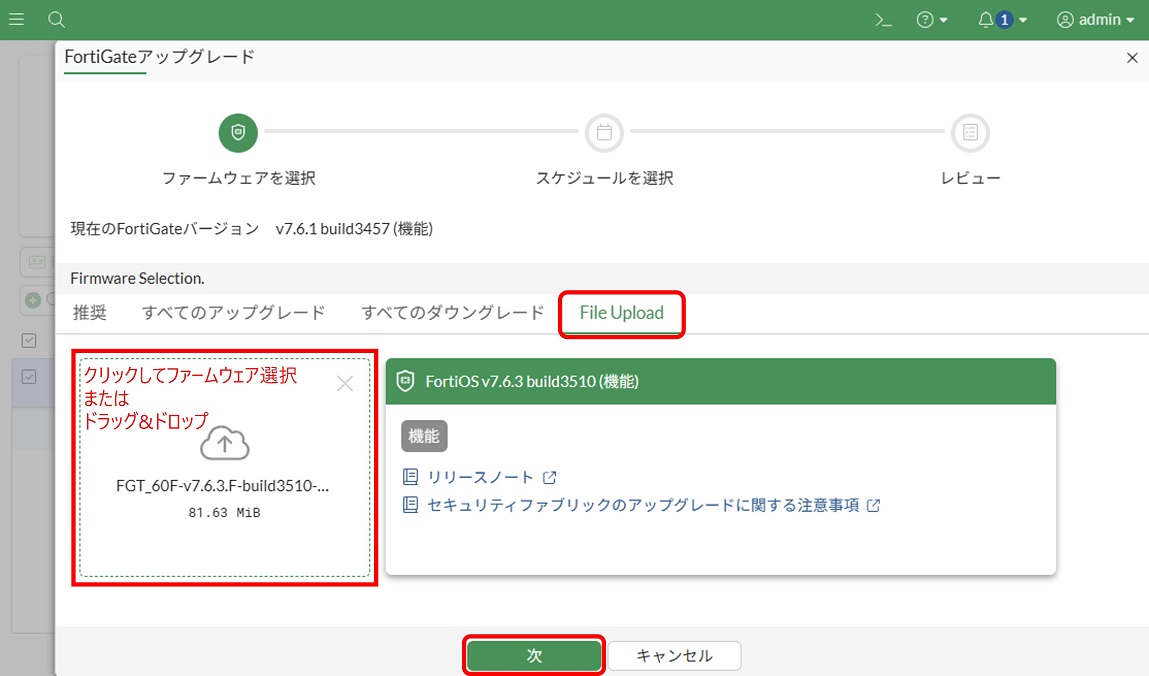Click the review step list icon

coord(969,132)
